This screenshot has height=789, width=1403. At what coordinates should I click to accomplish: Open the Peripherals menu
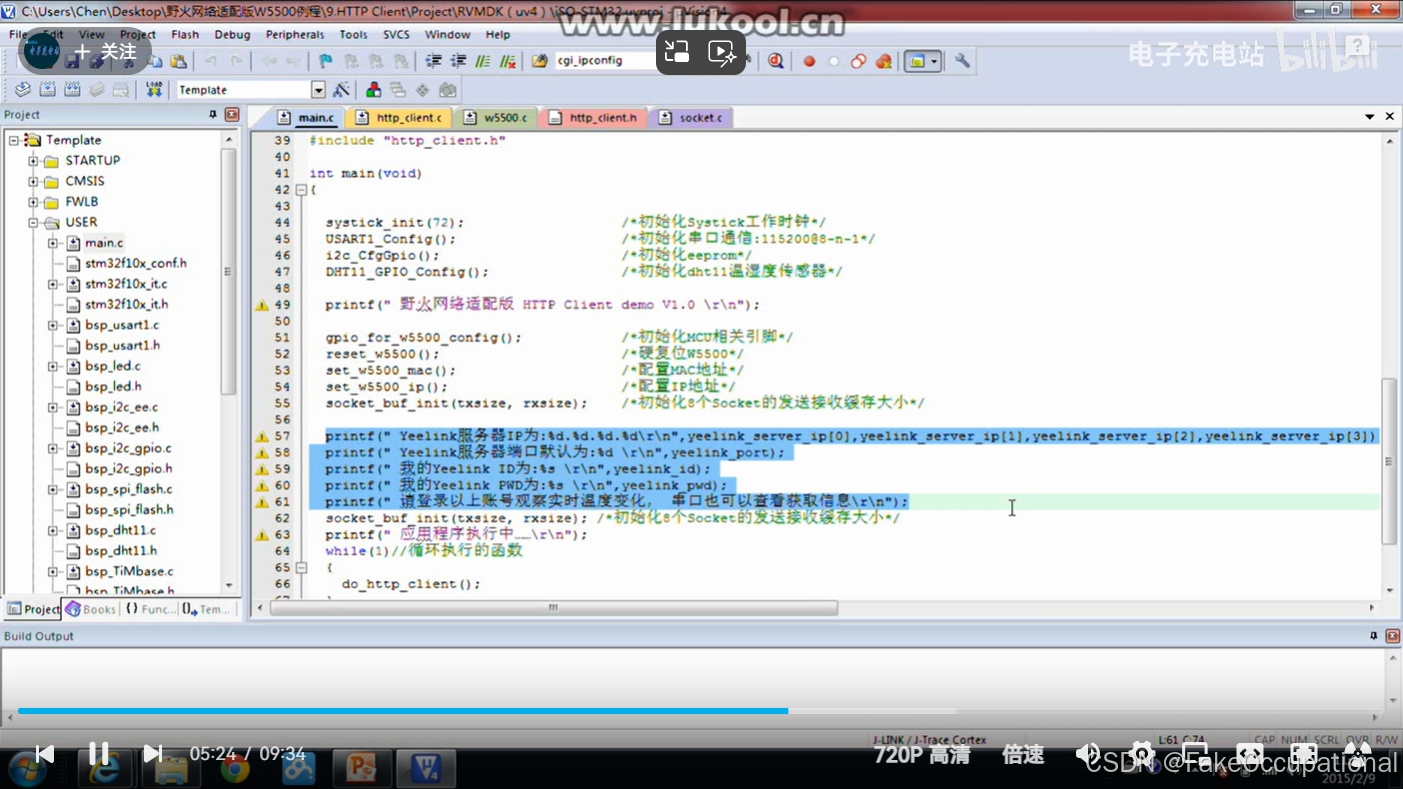295,34
